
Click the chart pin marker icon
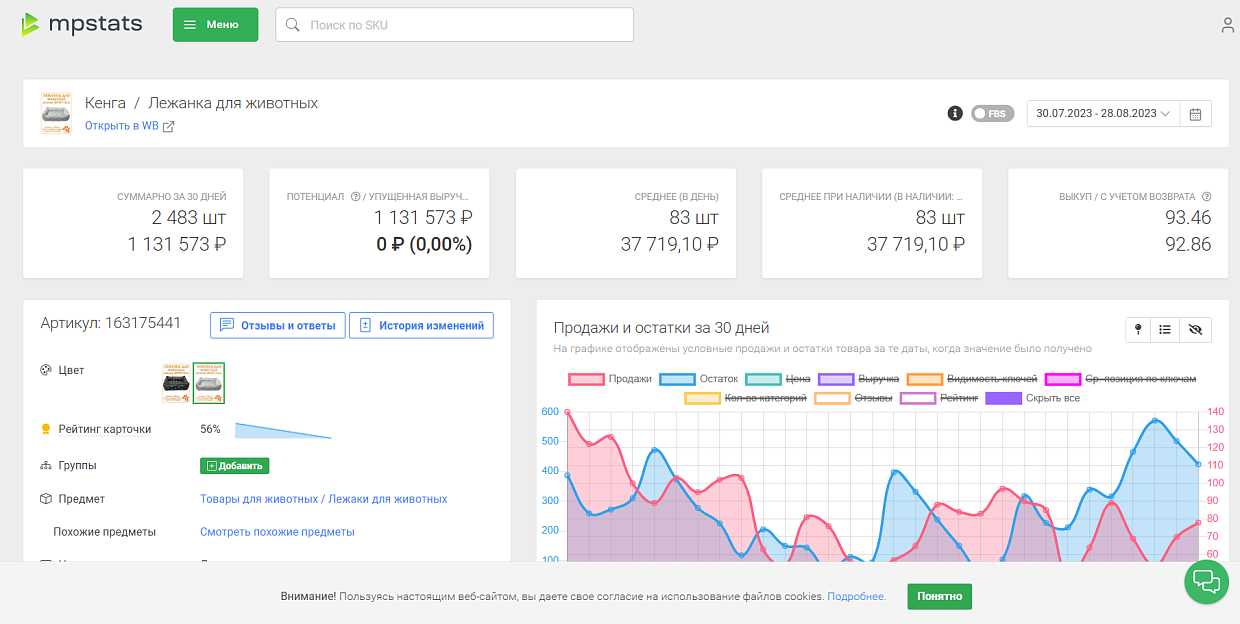[x=1138, y=329]
